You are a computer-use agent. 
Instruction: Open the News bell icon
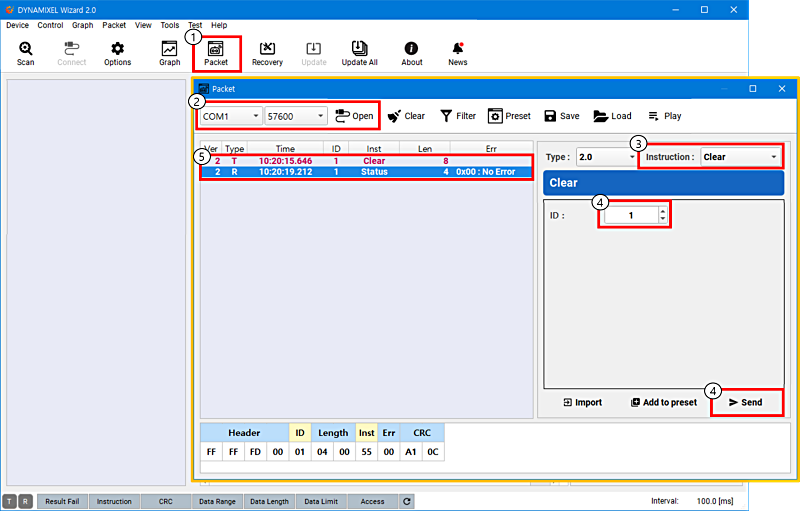tap(458, 54)
